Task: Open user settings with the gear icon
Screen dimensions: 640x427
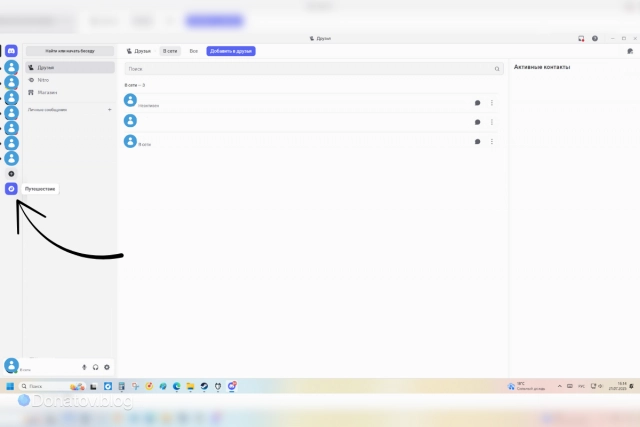Action: click(107, 367)
